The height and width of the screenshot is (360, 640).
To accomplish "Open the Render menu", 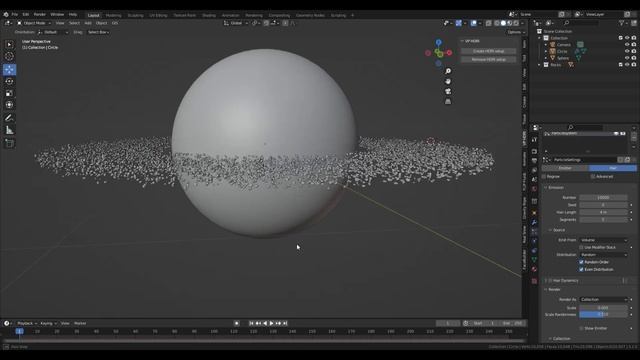I will pos(40,14).
